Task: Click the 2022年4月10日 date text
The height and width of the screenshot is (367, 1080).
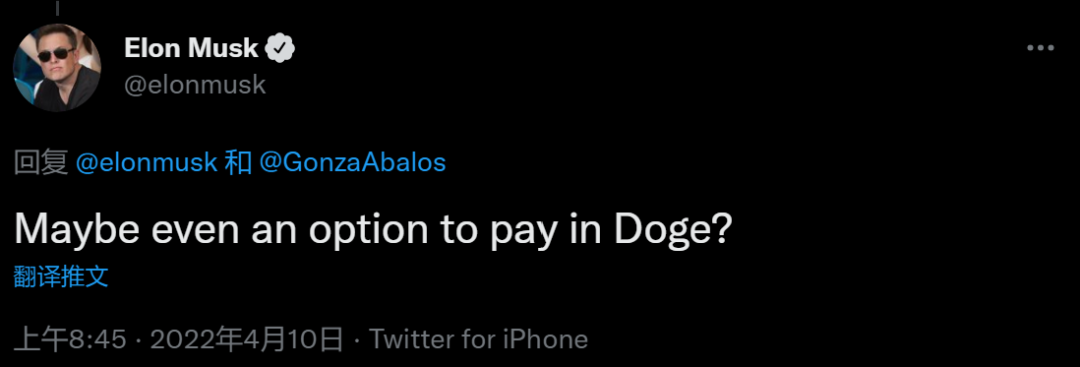Action: coord(247,339)
